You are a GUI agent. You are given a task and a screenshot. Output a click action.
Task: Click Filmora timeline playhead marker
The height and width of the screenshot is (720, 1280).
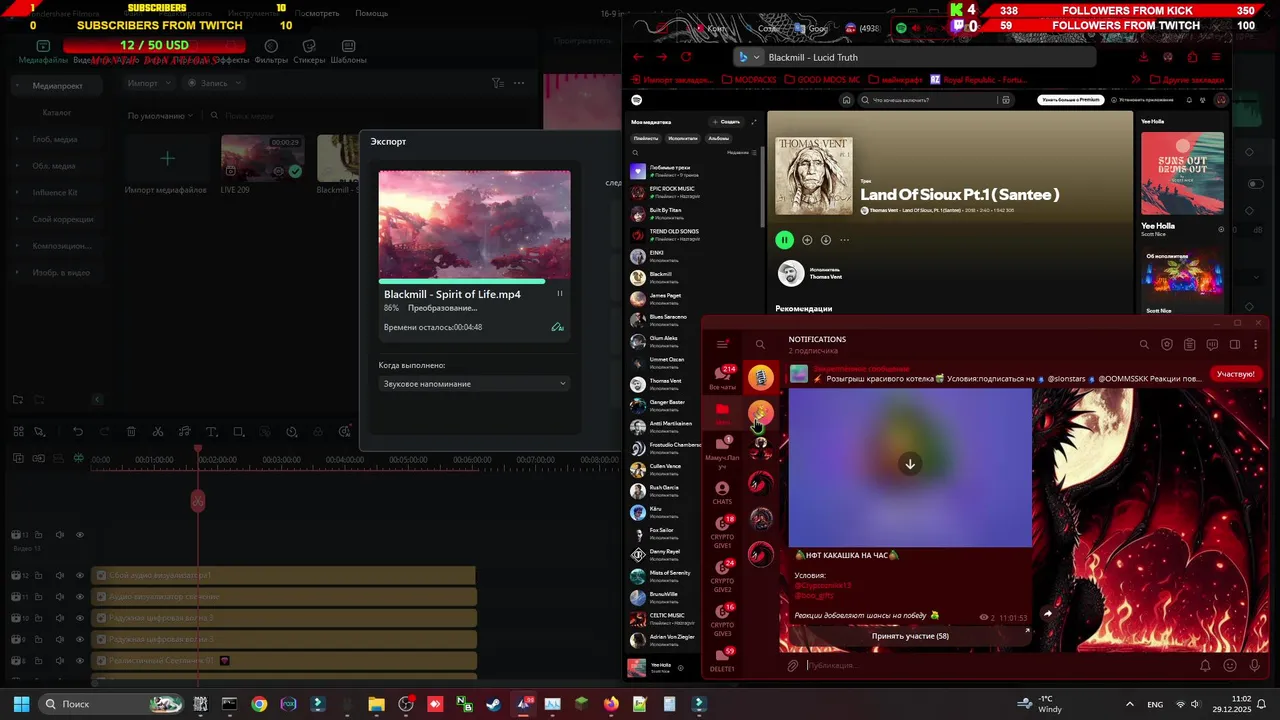click(198, 450)
